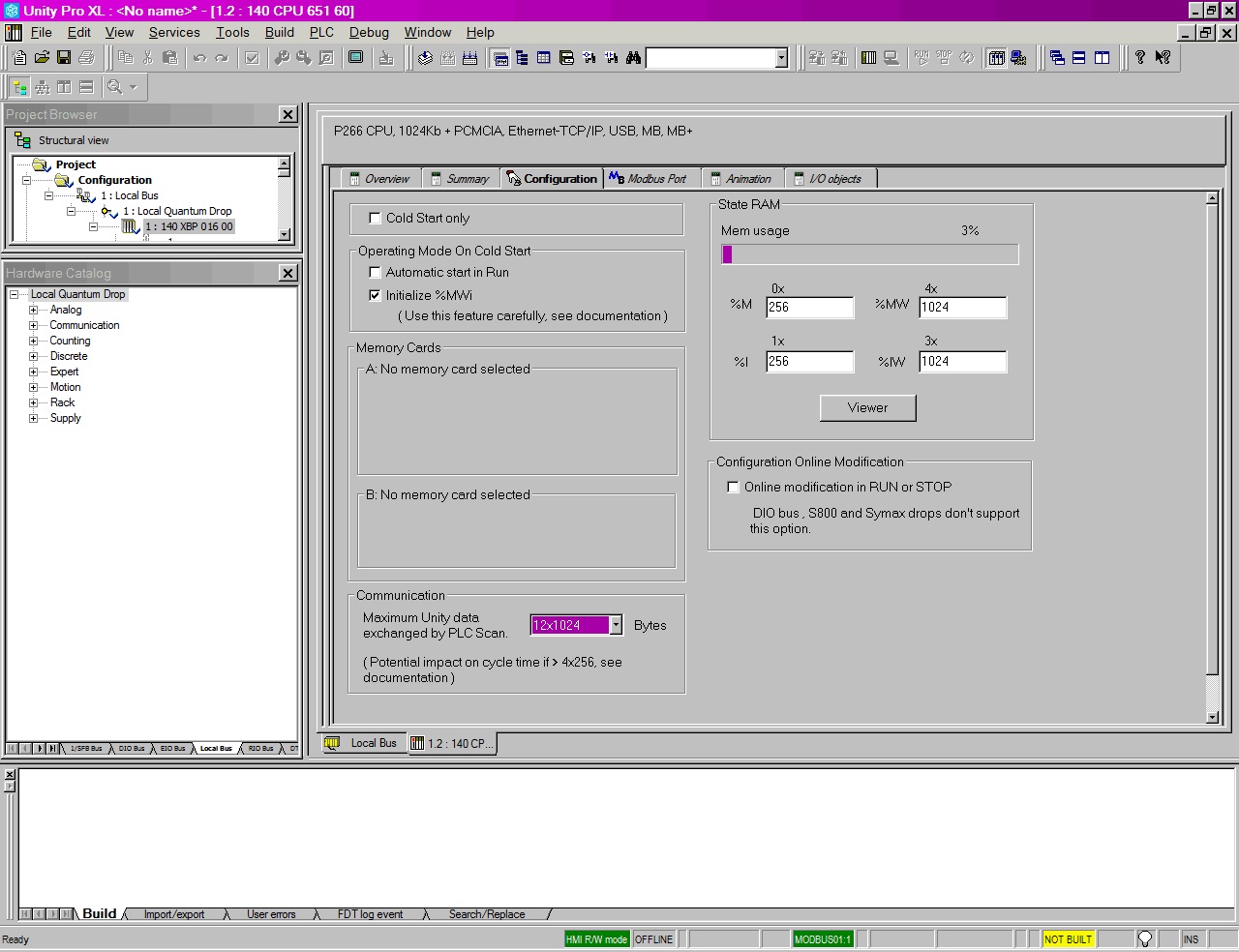
Task: Expand the Analog catalog node
Action: 33,311
